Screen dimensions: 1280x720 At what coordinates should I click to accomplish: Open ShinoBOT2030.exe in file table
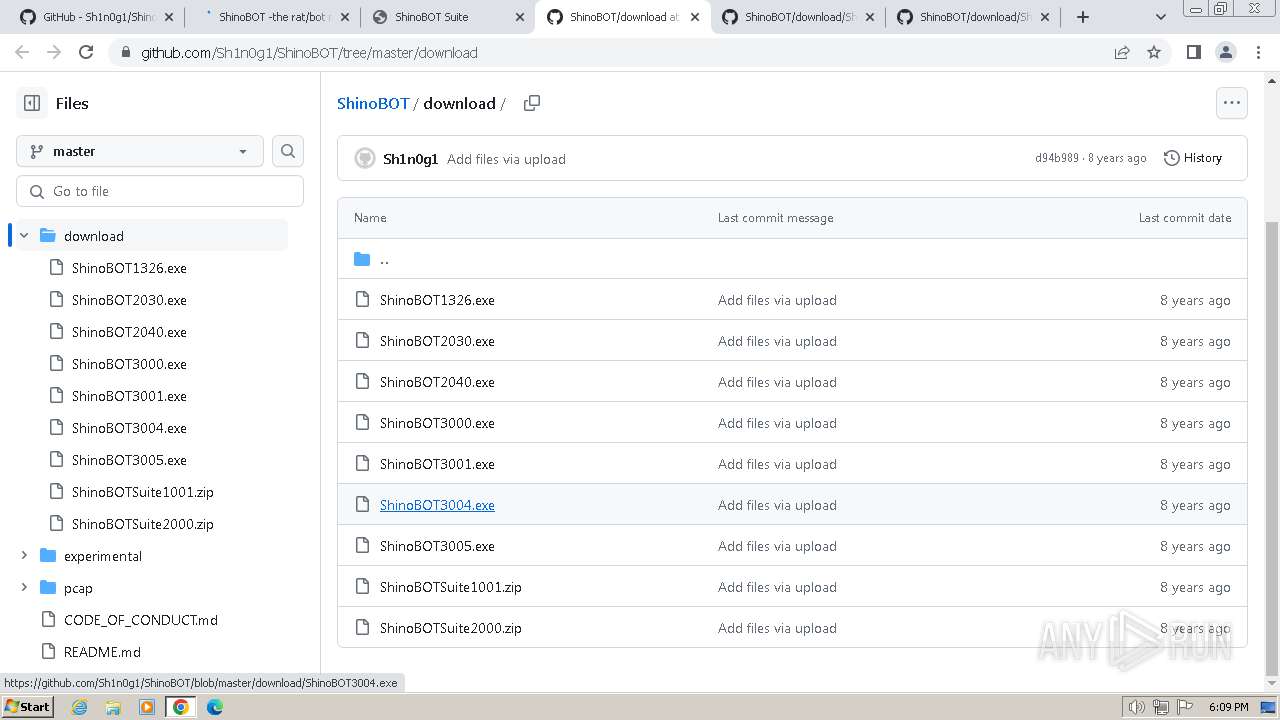pos(437,341)
